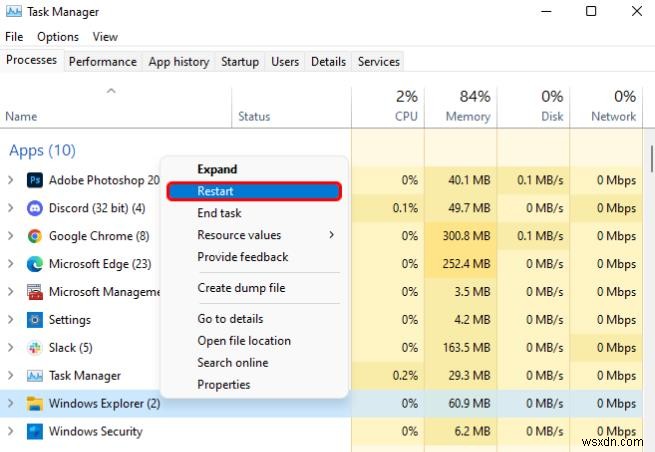
Task: Expand the Settings process group
Action: point(10,320)
